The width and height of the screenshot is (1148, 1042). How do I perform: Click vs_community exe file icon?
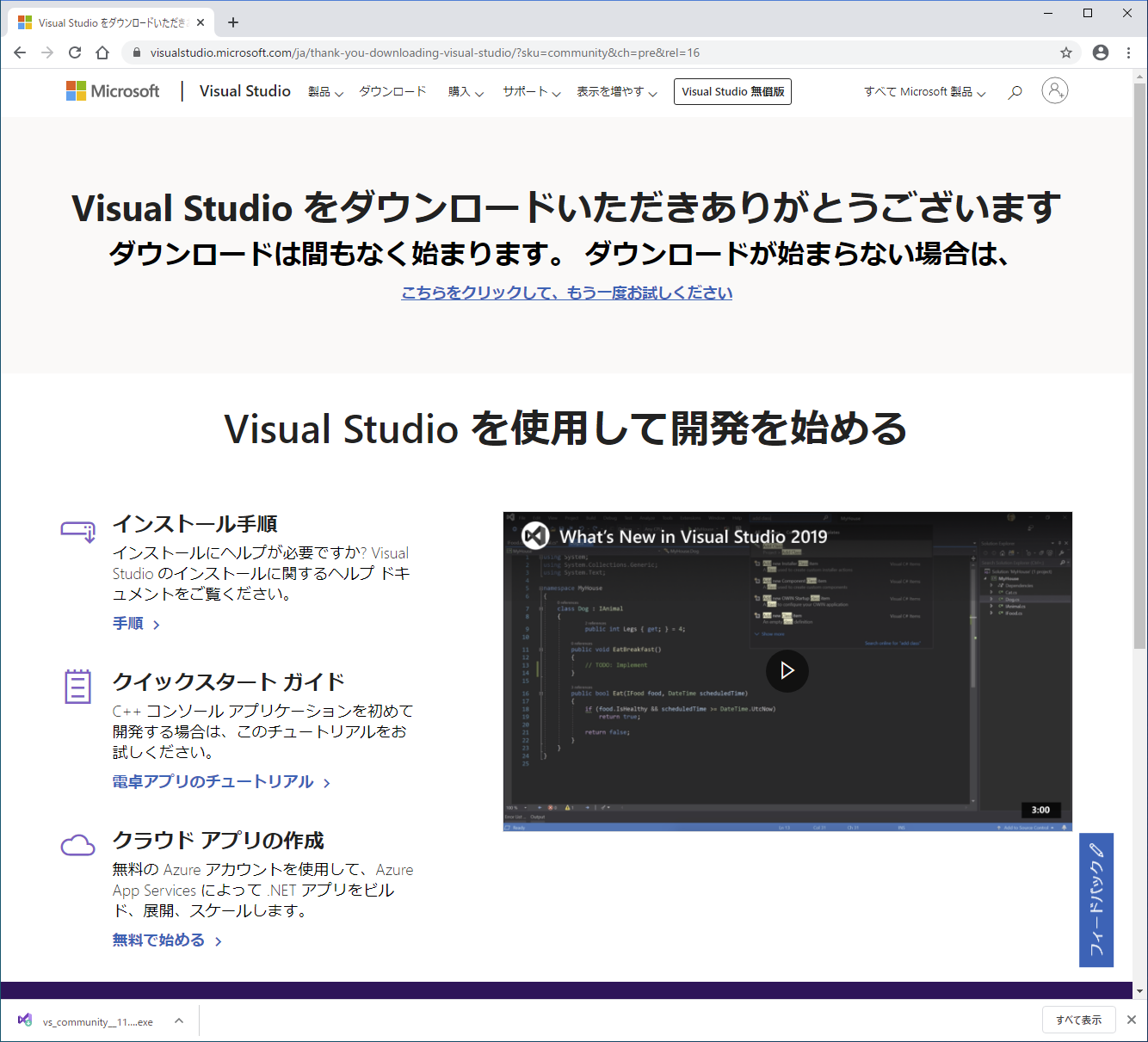pyautogui.click(x=25, y=1020)
